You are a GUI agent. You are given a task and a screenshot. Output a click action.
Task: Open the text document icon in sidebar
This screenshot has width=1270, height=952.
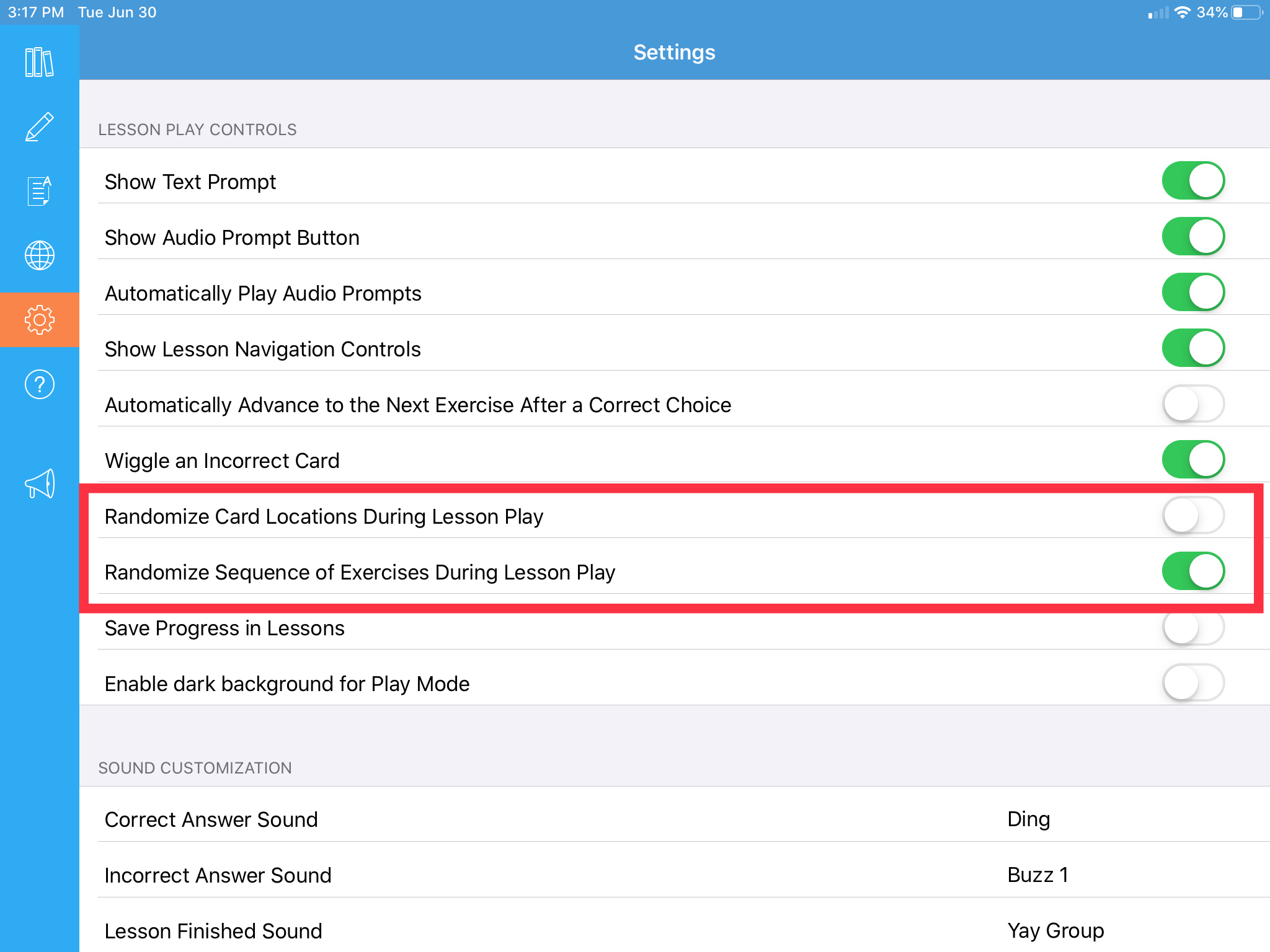pos(39,191)
